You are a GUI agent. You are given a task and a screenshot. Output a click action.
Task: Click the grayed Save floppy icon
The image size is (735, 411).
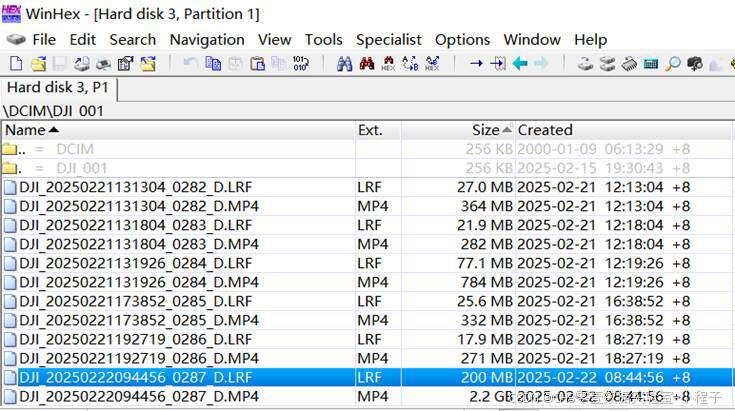click(60, 63)
